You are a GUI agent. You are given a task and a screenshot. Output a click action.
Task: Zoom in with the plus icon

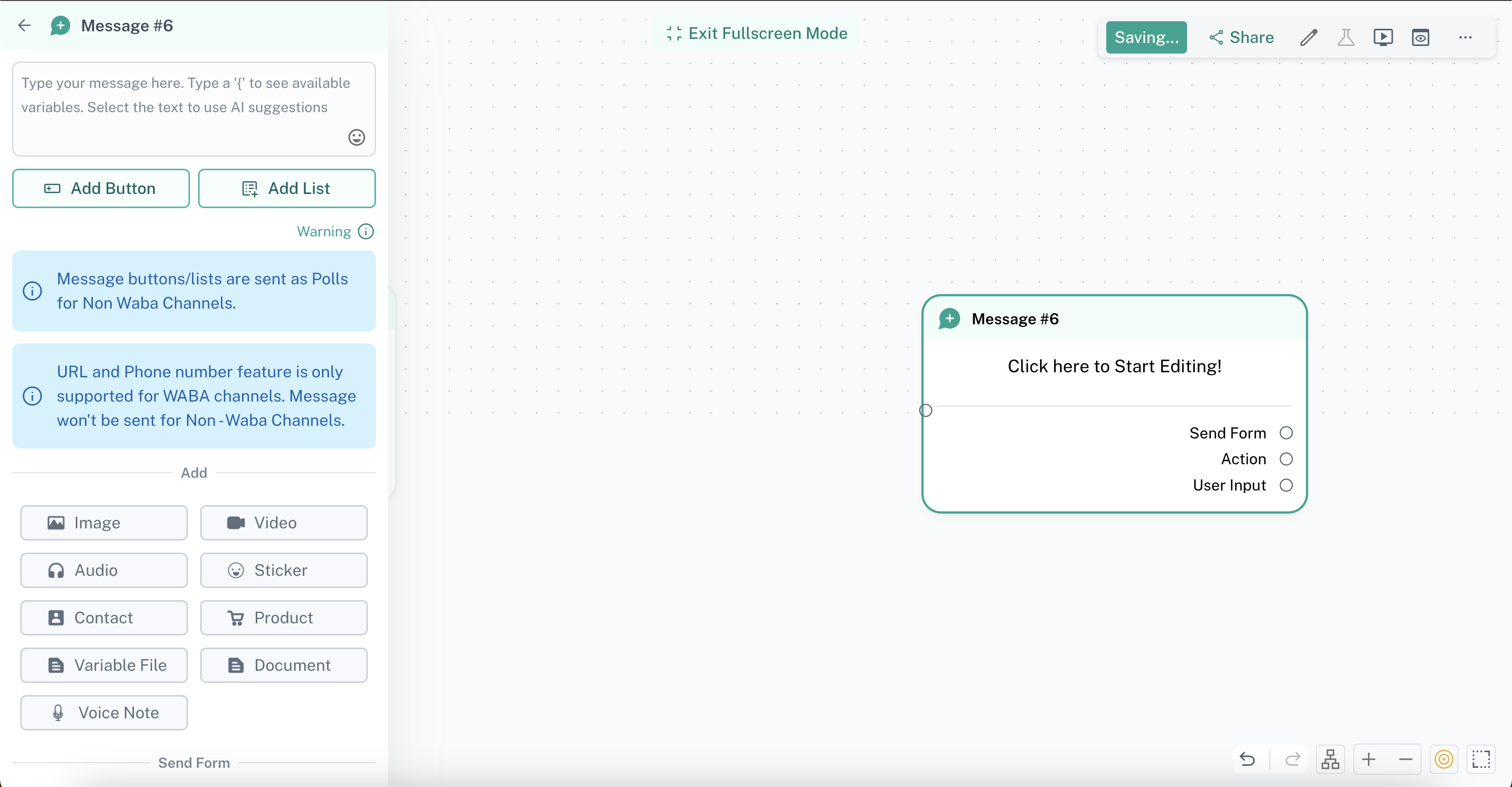(x=1368, y=759)
